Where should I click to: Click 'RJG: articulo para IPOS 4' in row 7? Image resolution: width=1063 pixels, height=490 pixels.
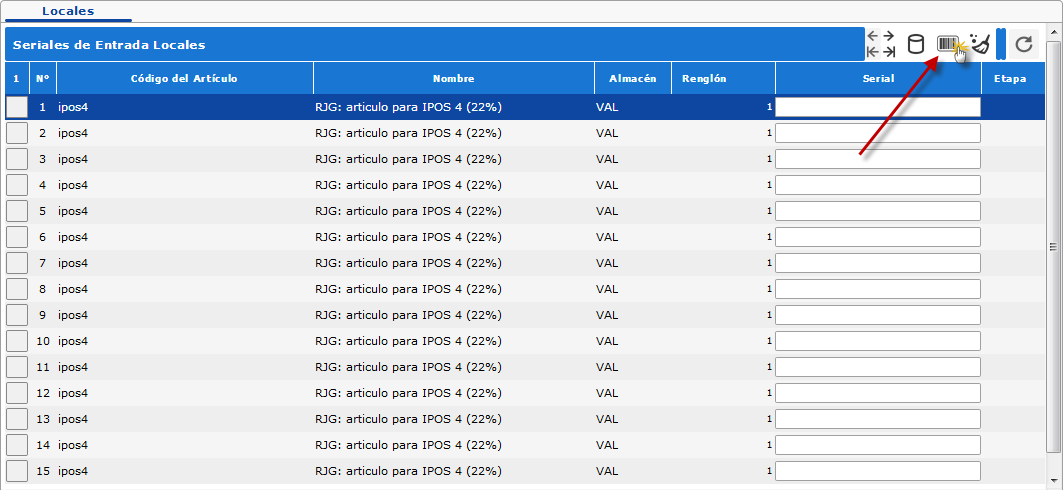coord(389,263)
